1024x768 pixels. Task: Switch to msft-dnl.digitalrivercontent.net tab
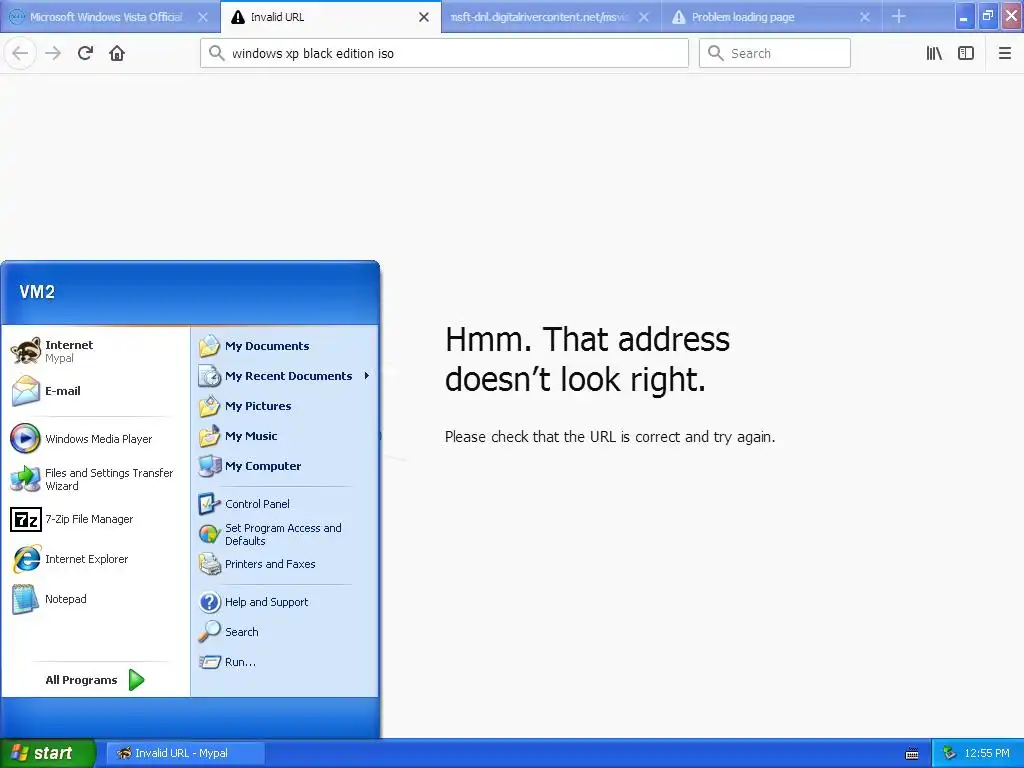[539, 17]
